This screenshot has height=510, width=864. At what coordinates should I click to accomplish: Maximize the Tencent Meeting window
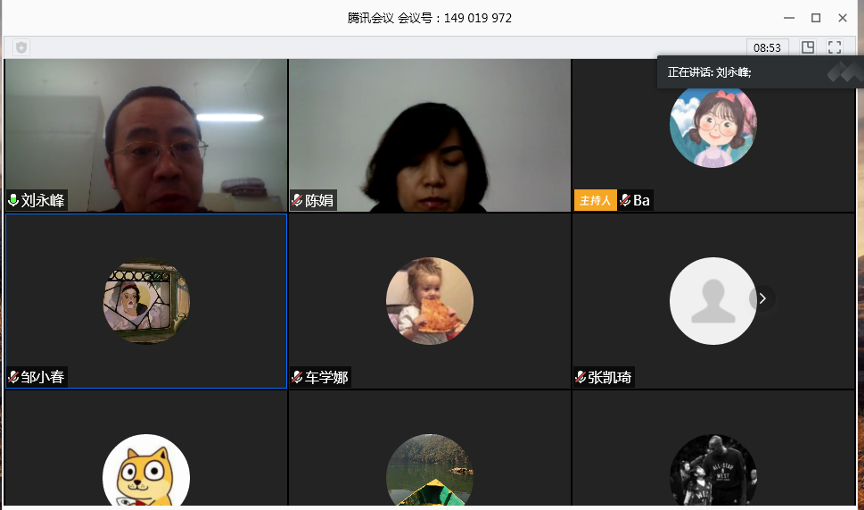(816, 18)
